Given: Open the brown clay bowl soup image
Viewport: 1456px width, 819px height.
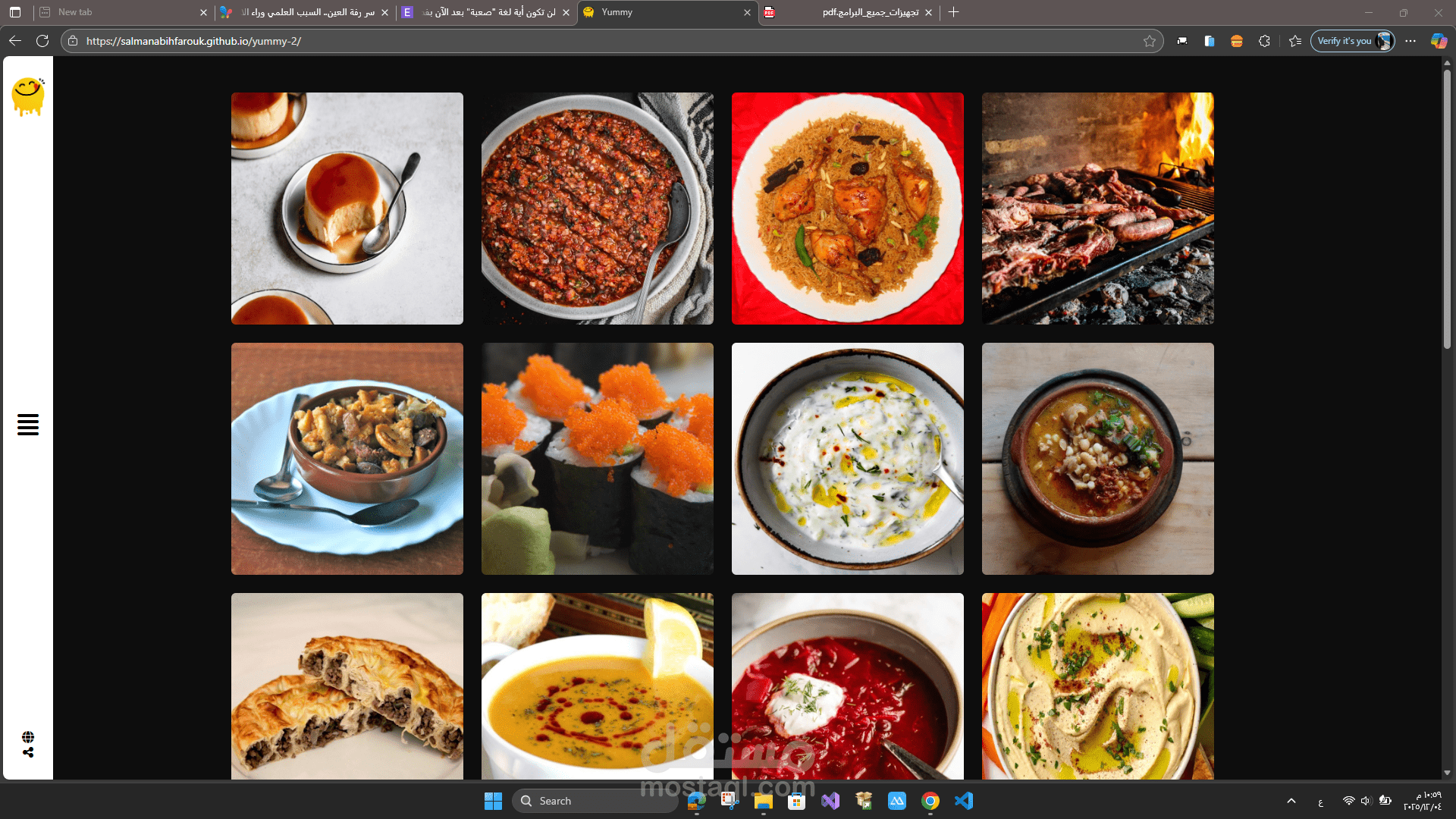Looking at the screenshot, I should coord(1098,459).
